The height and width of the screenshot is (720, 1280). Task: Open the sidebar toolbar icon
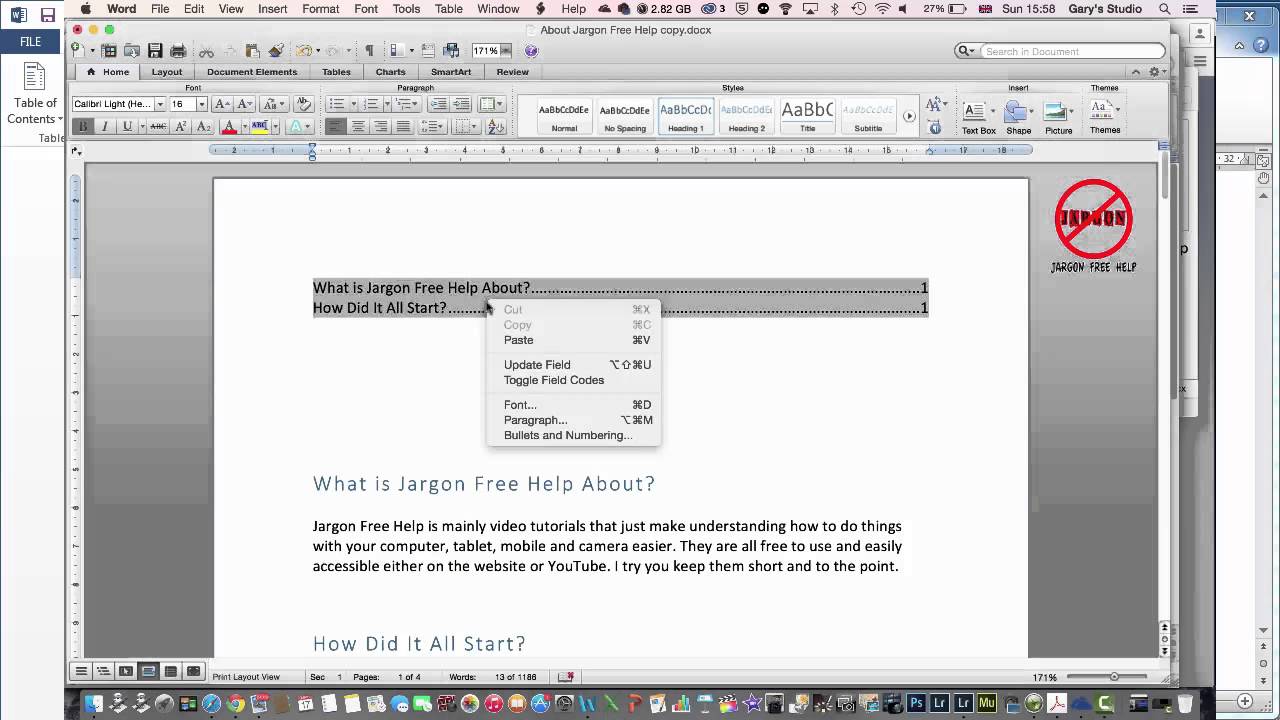[398, 51]
